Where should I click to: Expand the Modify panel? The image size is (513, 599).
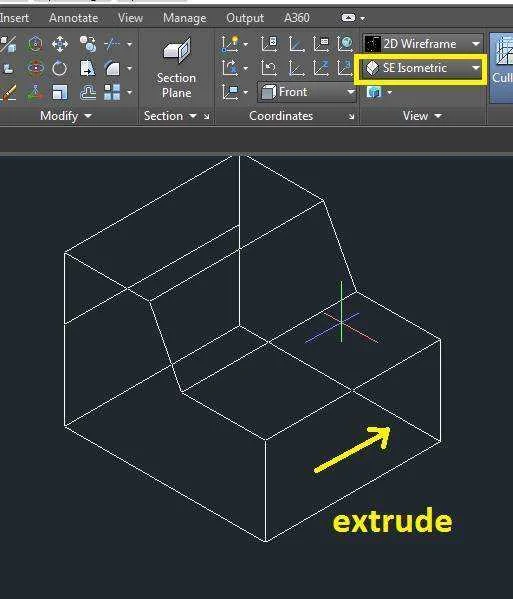tap(66, 116)
